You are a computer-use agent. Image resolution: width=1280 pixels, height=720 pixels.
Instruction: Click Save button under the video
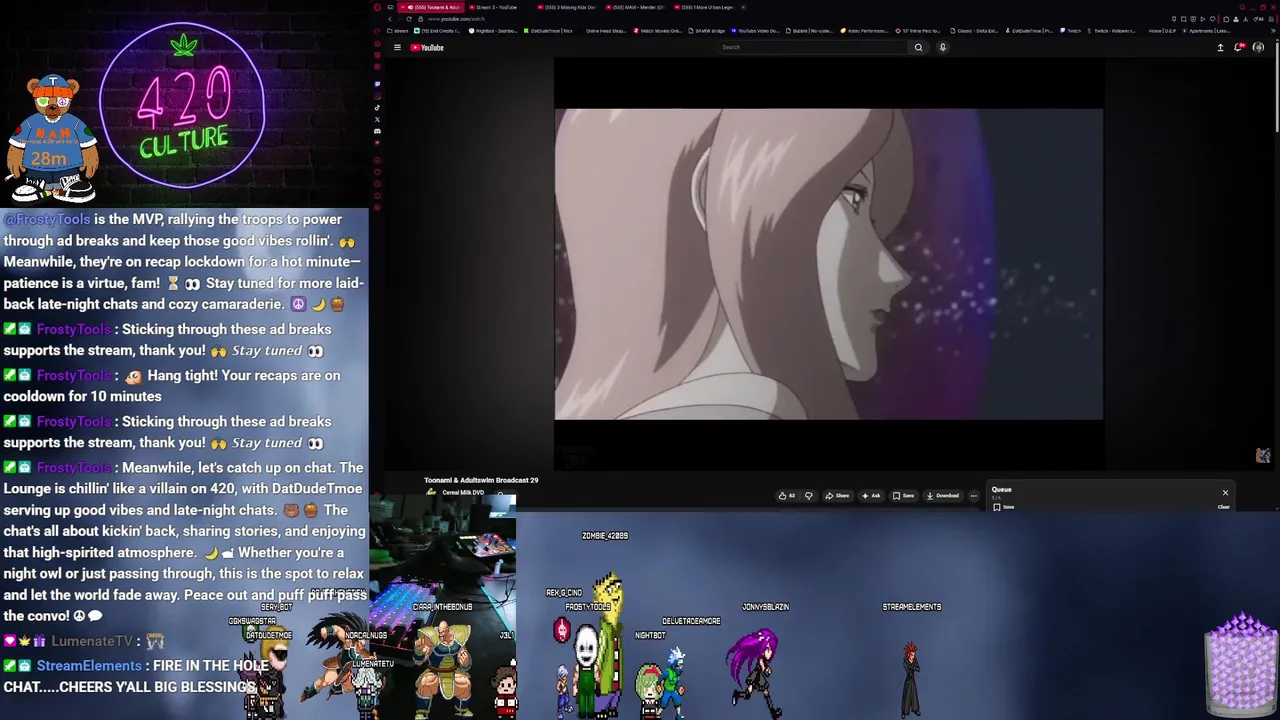click(903, 495)
